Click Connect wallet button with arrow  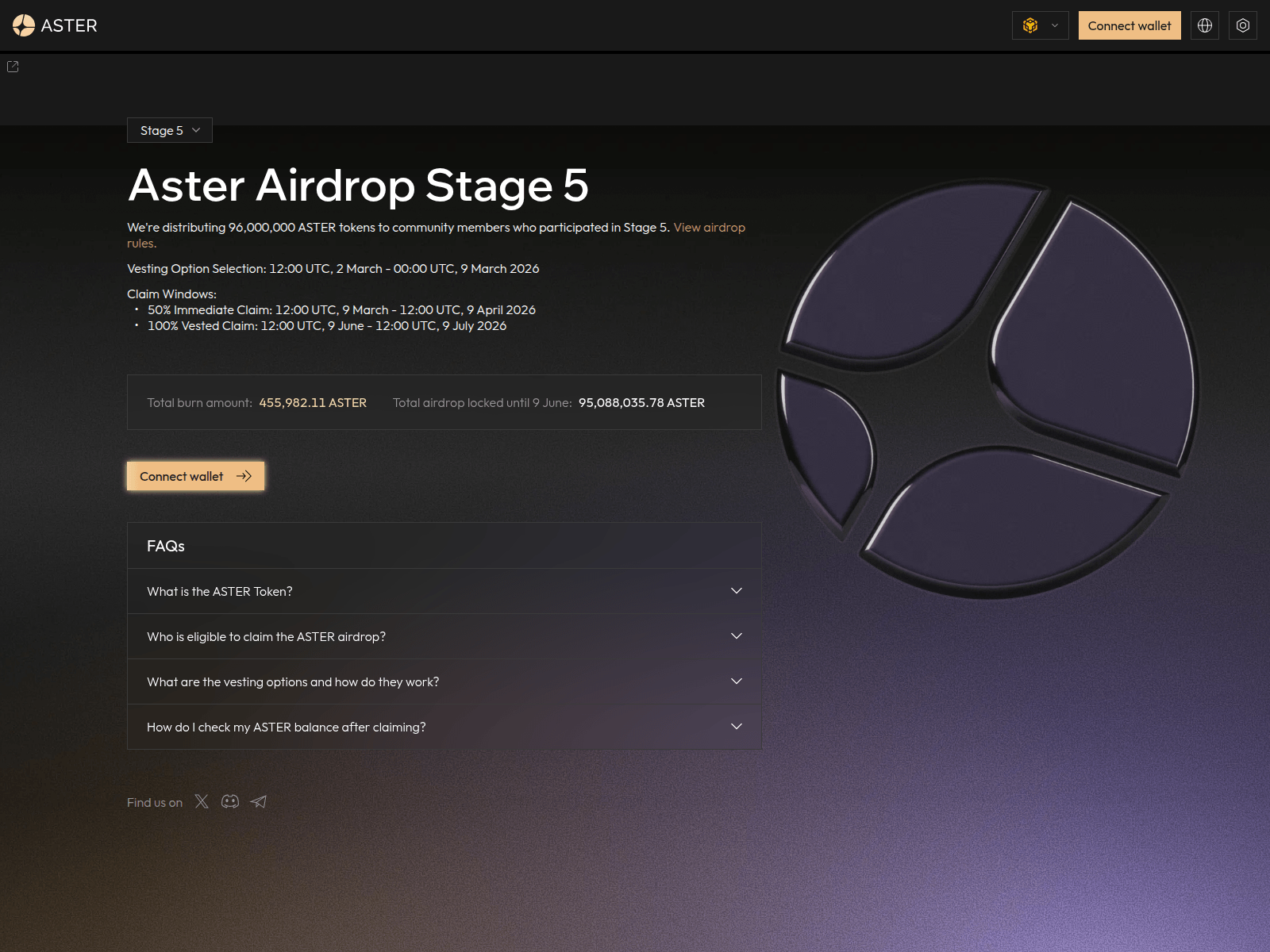(x=195, y=476)
